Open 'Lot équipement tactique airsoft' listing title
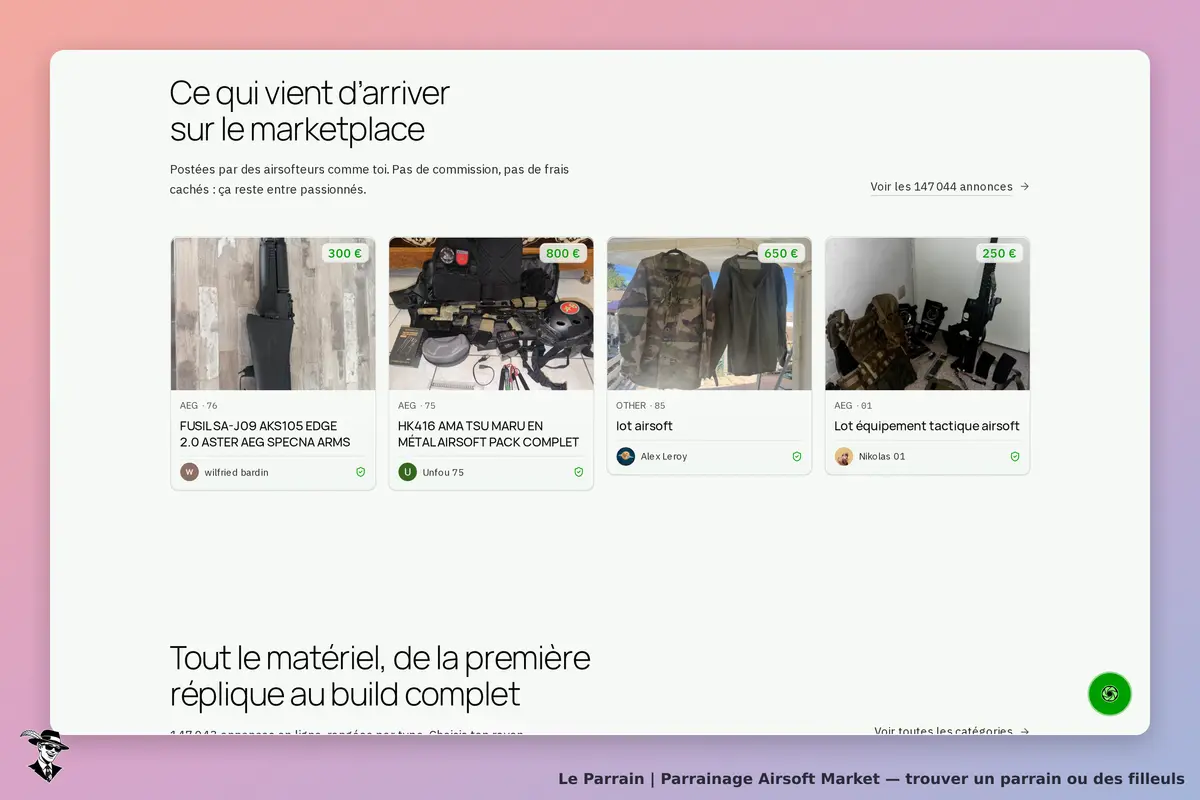The image size is (1200, 800). tap(927, 426)
